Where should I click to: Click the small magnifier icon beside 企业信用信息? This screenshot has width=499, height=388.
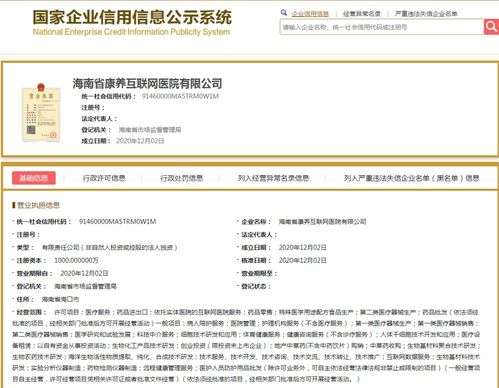pyautogui.click(x=284, y=13)
